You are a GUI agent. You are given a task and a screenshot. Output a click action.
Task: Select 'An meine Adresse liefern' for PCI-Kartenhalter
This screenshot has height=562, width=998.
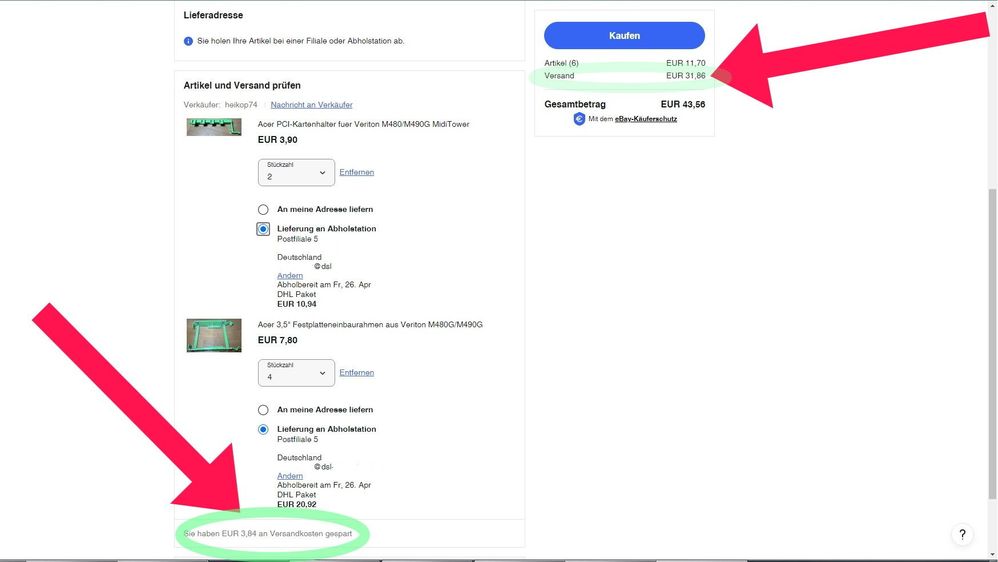(263, 210)
